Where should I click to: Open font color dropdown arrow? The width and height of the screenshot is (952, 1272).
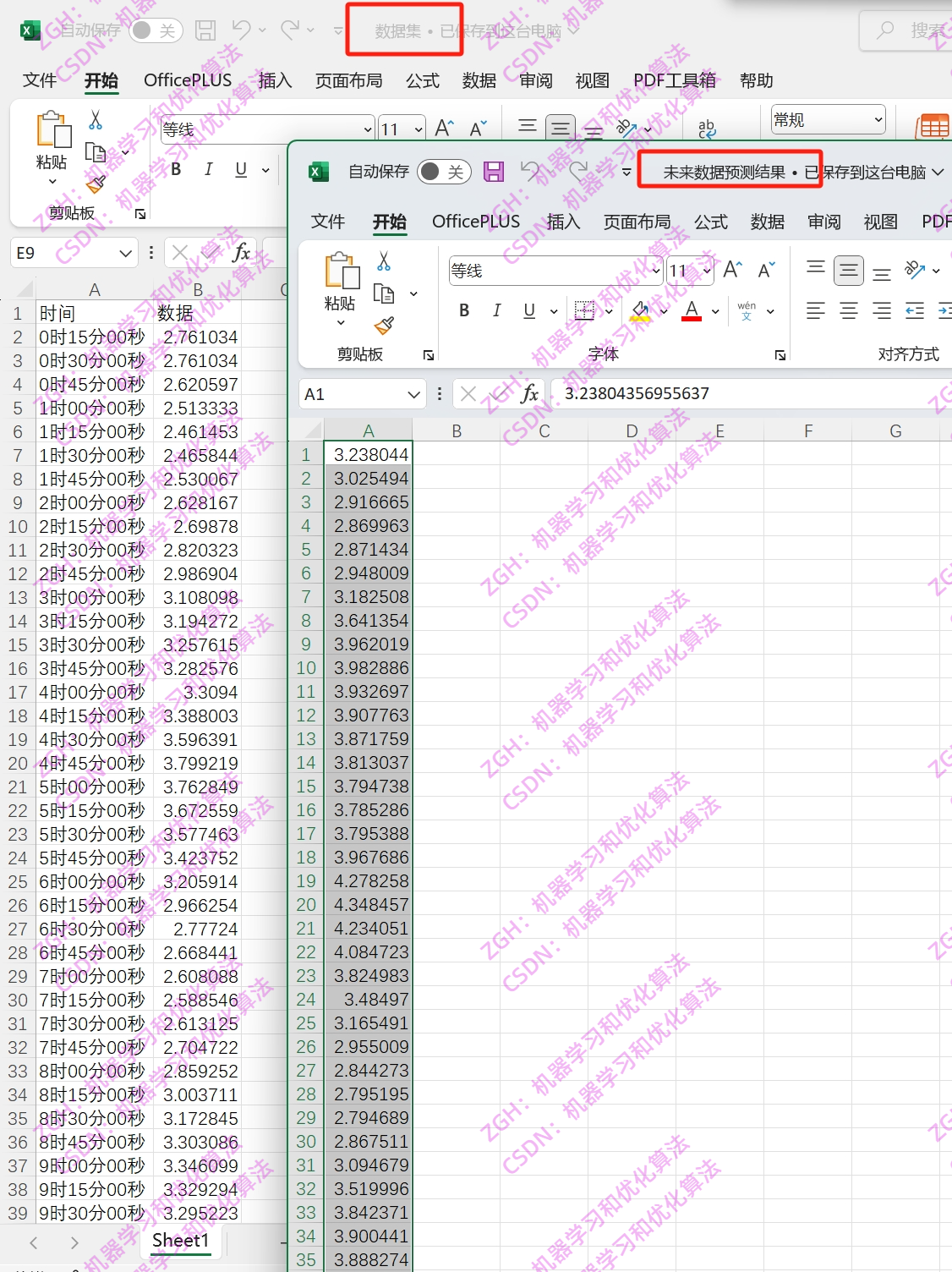pos(715,311)
